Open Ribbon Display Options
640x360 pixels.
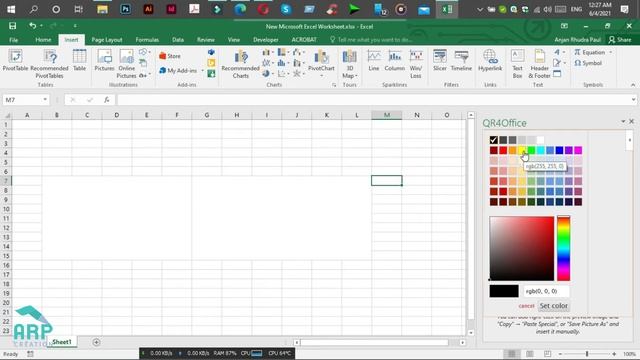(564, 26)
